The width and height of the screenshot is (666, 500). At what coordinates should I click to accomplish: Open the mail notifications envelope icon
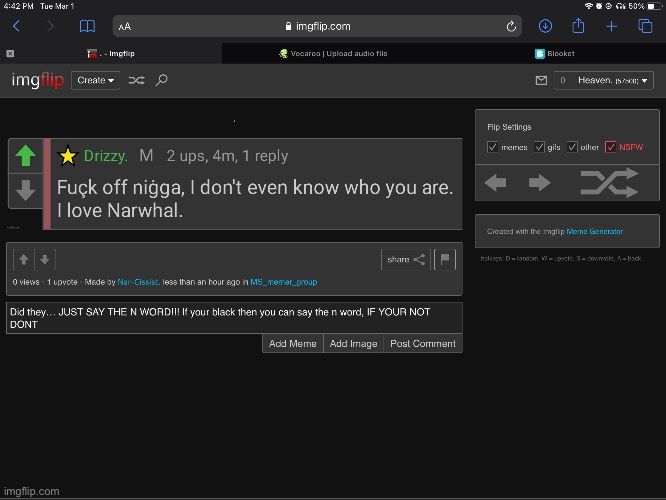[x=541, y=80]
